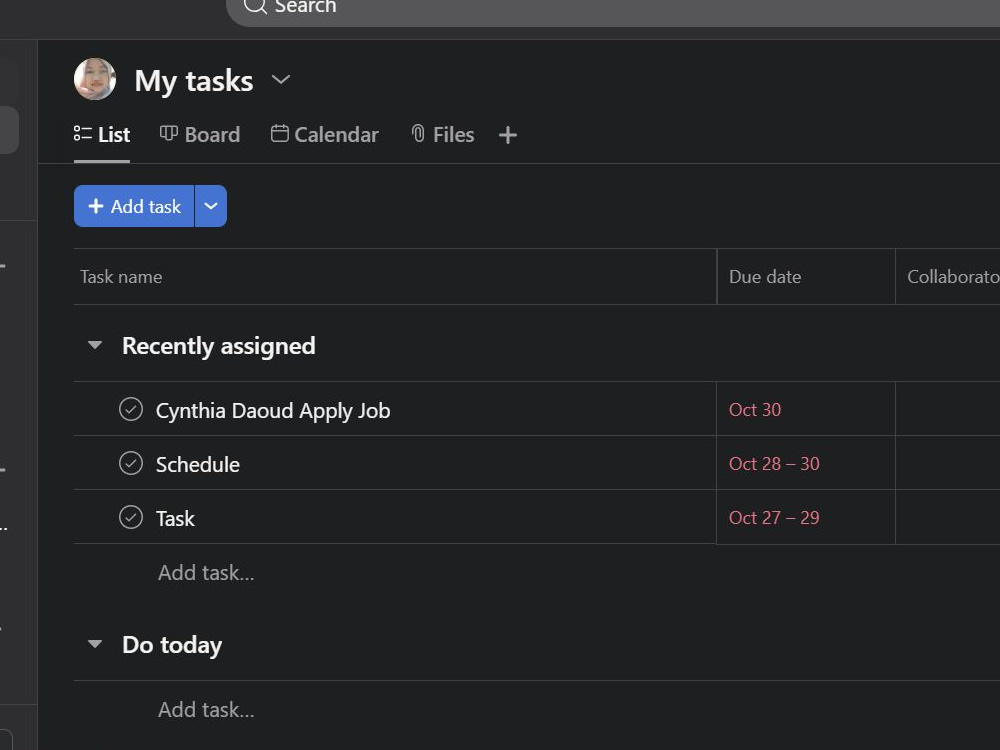Screen dimensions: 1000x750
Task: Open the Calendar tab
Action: (325, 135)
